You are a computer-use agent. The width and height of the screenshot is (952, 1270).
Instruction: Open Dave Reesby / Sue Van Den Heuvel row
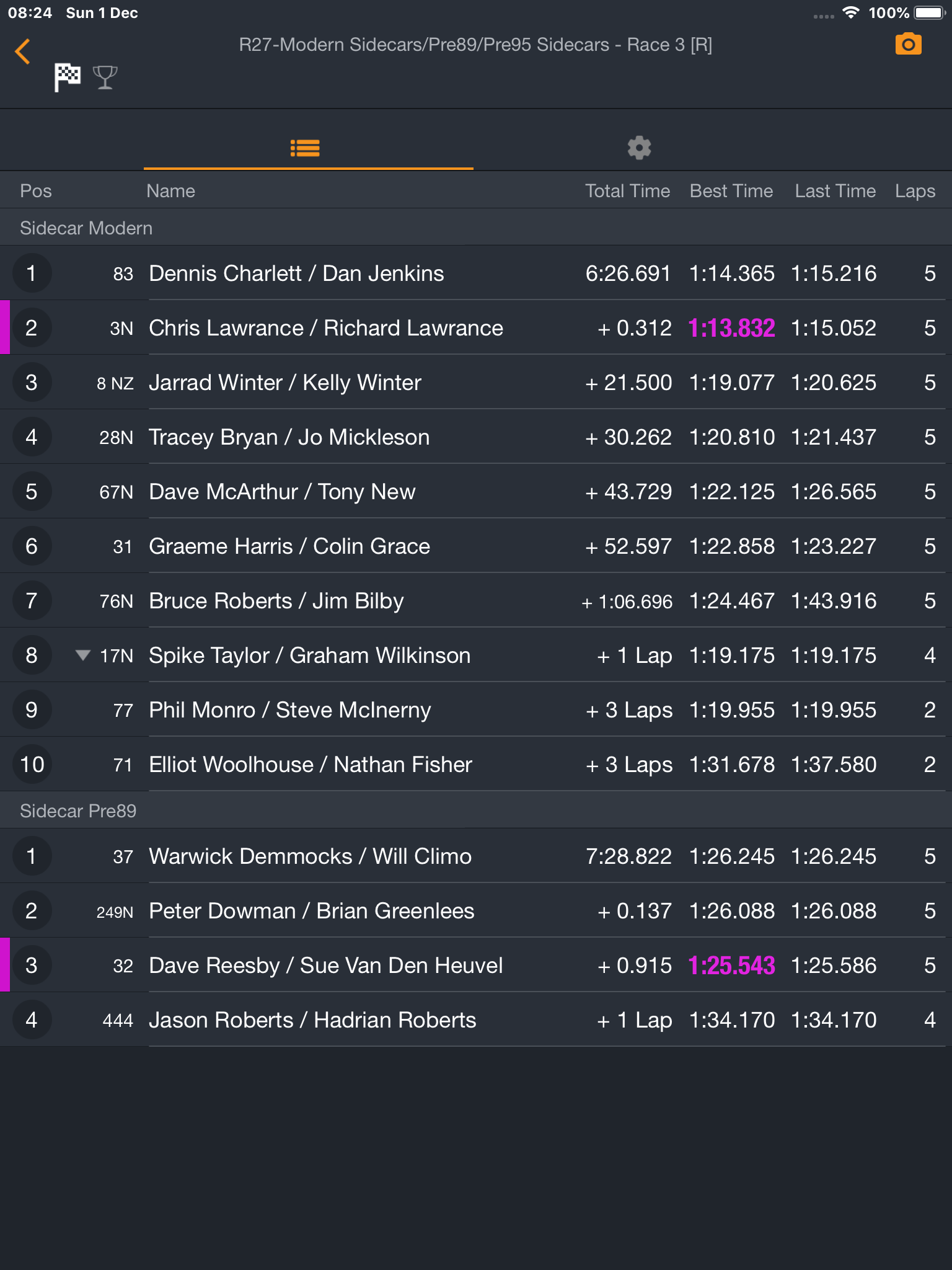coord(476,965)
